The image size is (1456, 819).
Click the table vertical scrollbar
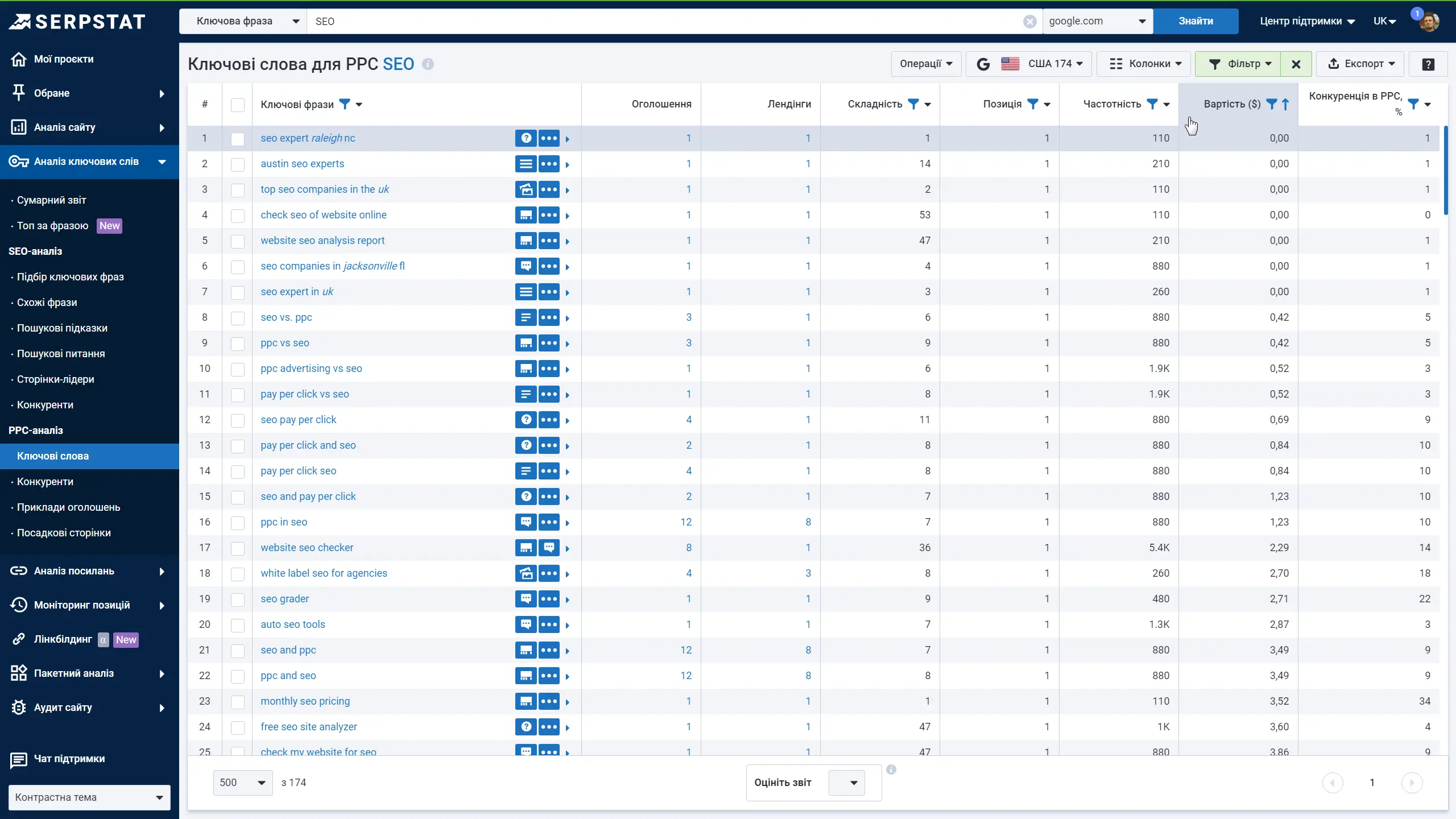click(1445, 171)
